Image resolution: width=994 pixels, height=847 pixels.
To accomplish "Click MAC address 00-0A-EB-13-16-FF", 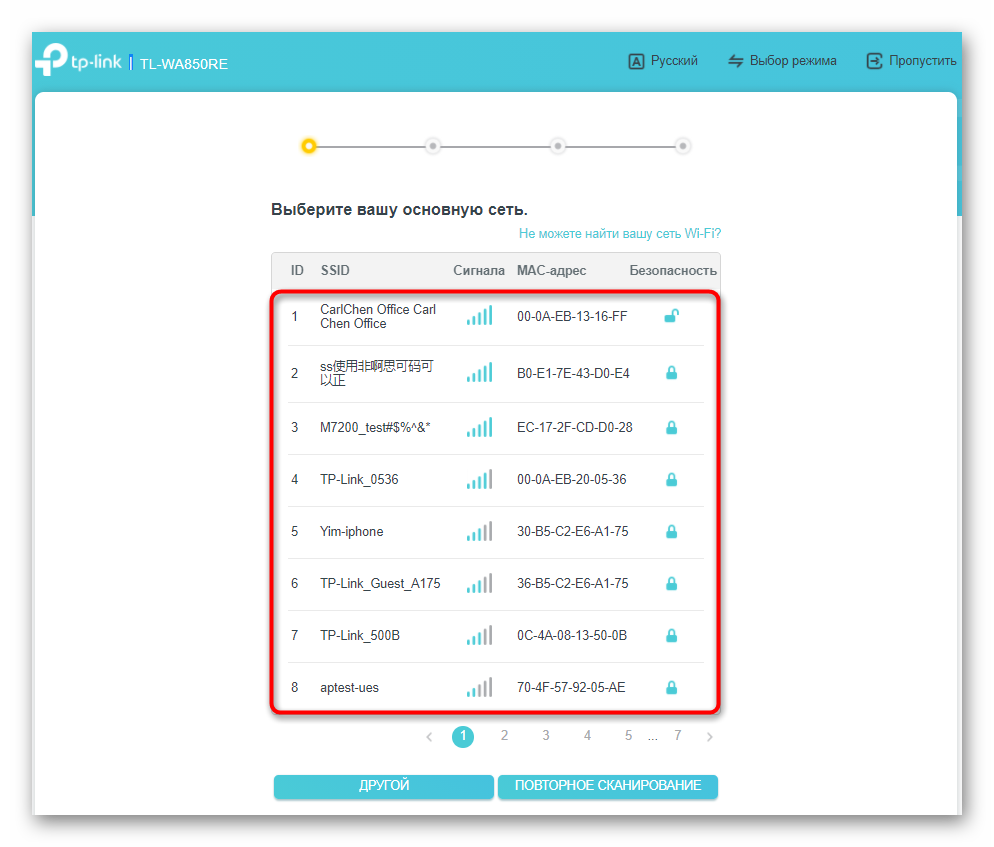I will pos(572,316).
